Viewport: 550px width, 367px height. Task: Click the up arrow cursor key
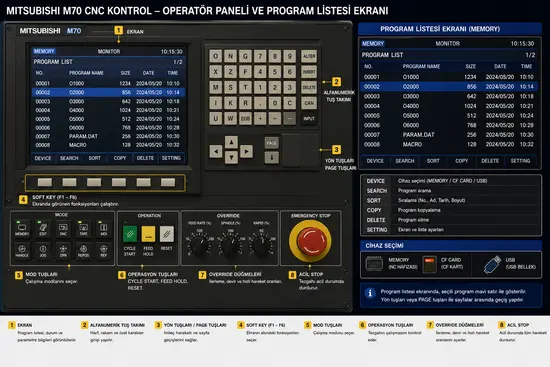pyautogui.click(x=231, y=142)
